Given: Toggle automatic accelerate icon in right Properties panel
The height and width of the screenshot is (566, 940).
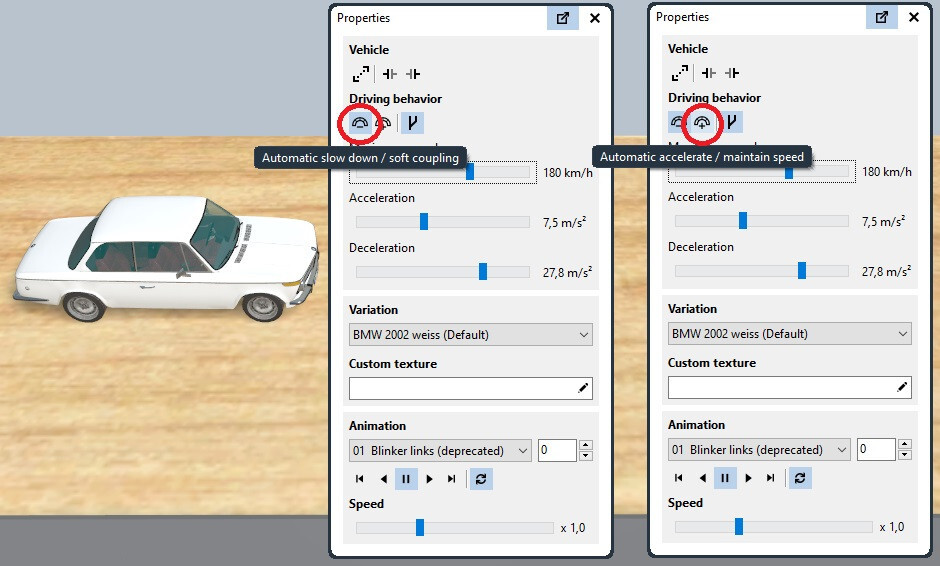Looking at the screenshot, I should pyautogui.click(x=701, y=122).
